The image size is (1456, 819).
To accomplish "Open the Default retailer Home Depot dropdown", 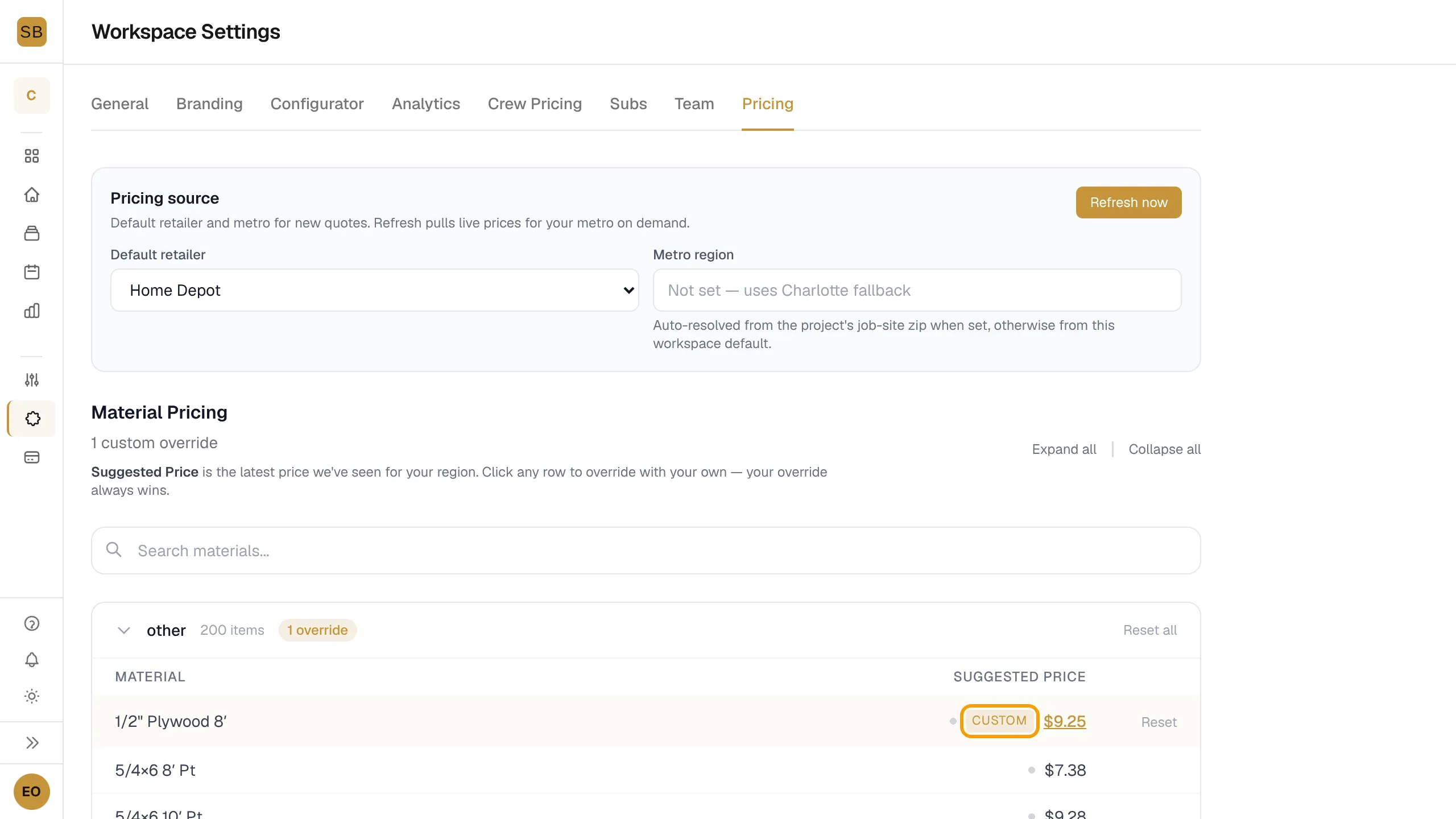I will 374,290.
